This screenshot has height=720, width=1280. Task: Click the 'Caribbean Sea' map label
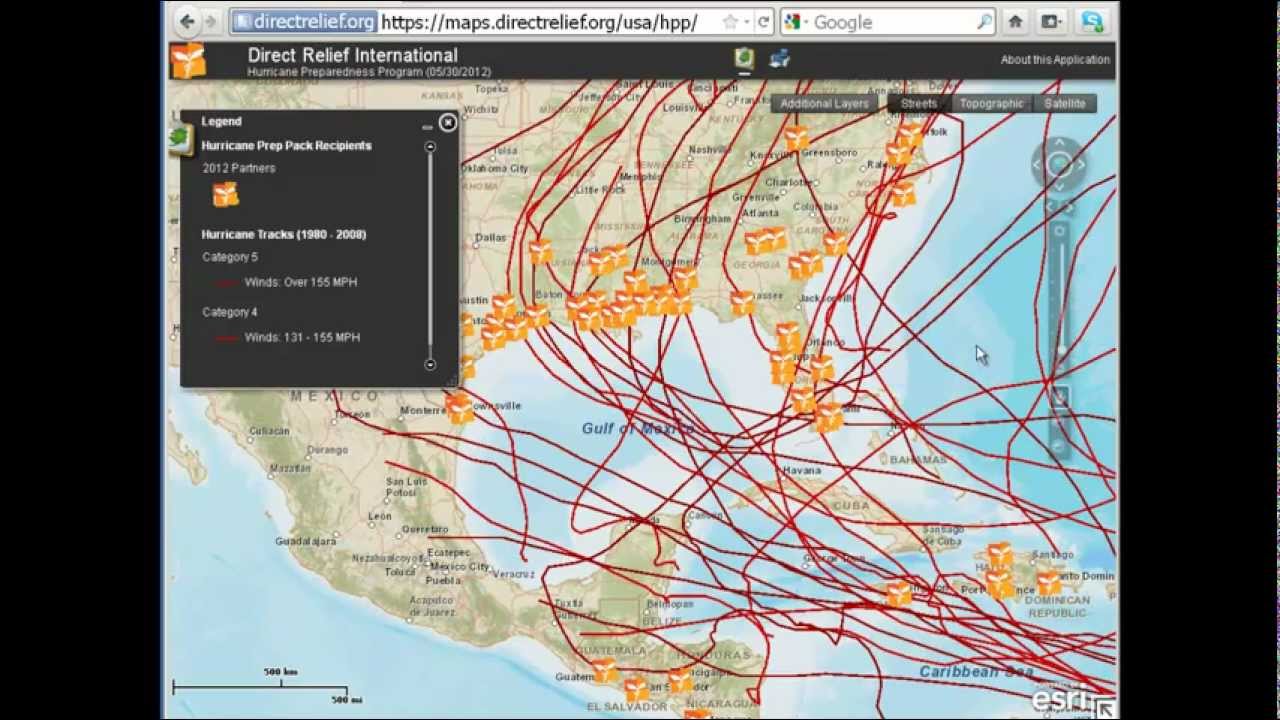point(976,671)
